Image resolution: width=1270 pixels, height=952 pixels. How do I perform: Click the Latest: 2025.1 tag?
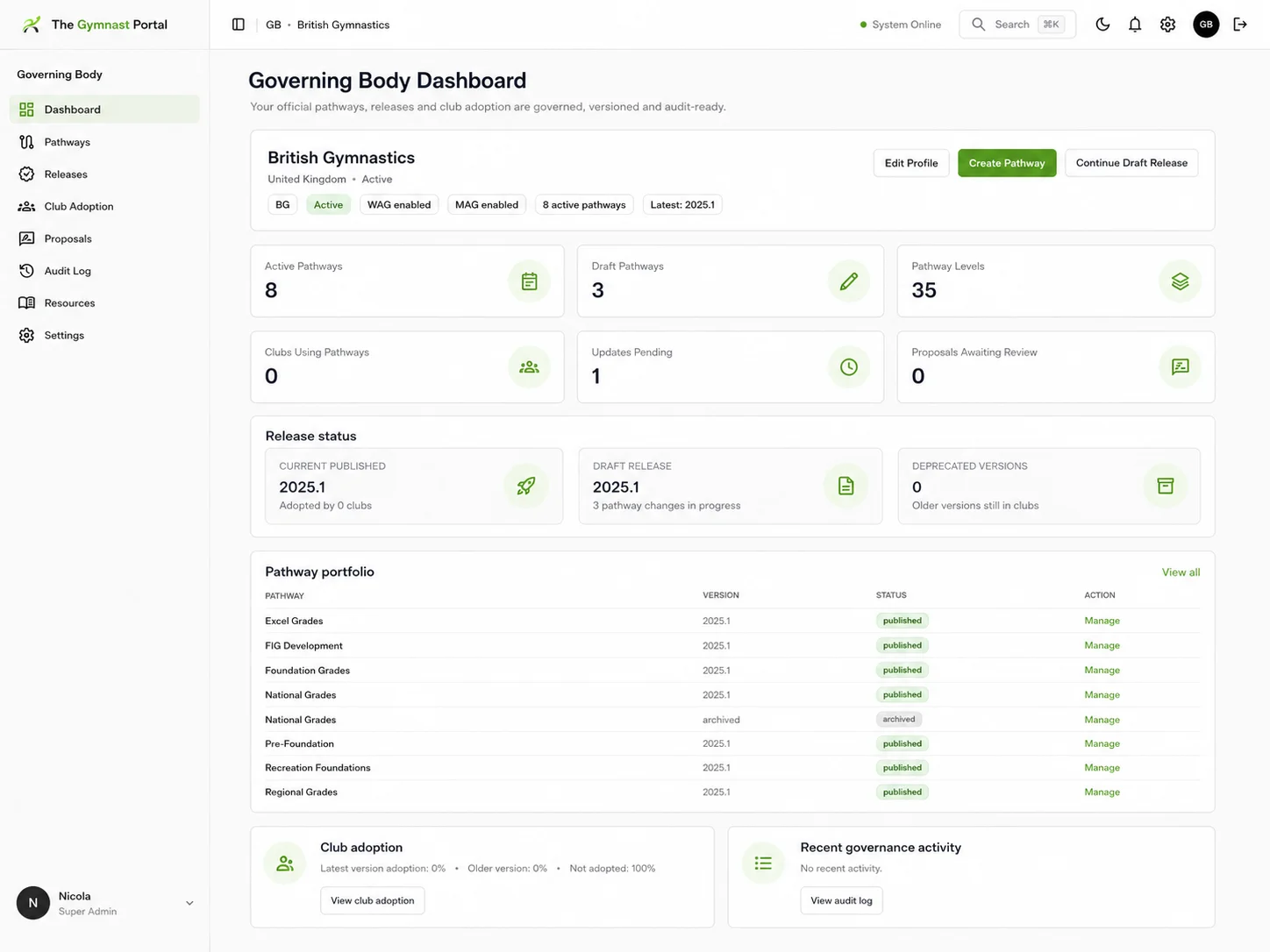(x=682, y=205)
